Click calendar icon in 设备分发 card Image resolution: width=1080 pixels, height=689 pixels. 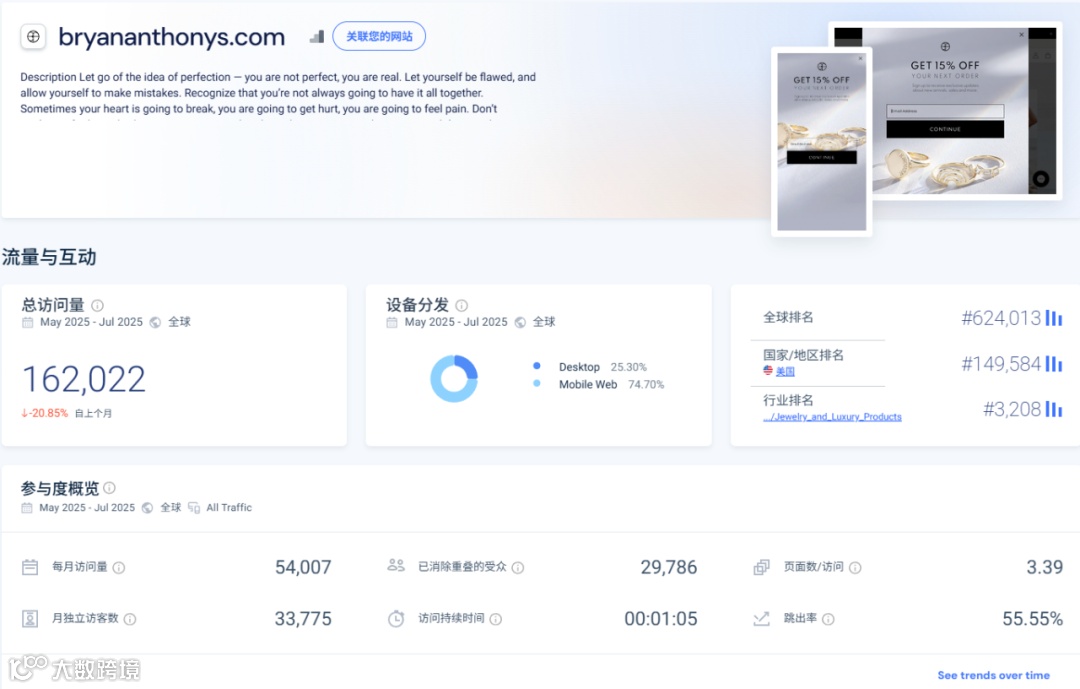(392, 322)
